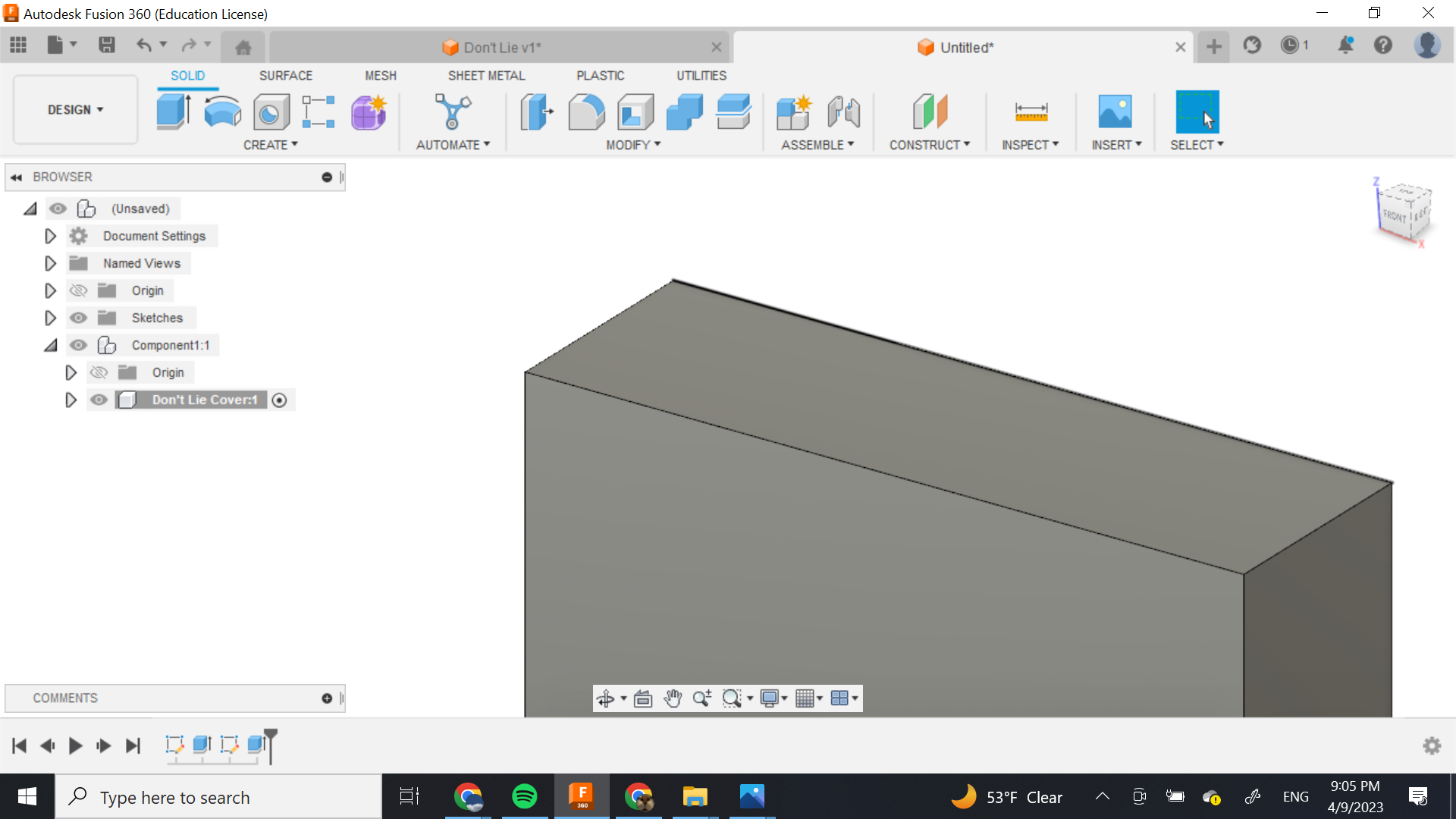Open the Measure tool under Inspect
Screen dimensions: 1456x819
click(1031, 112)
